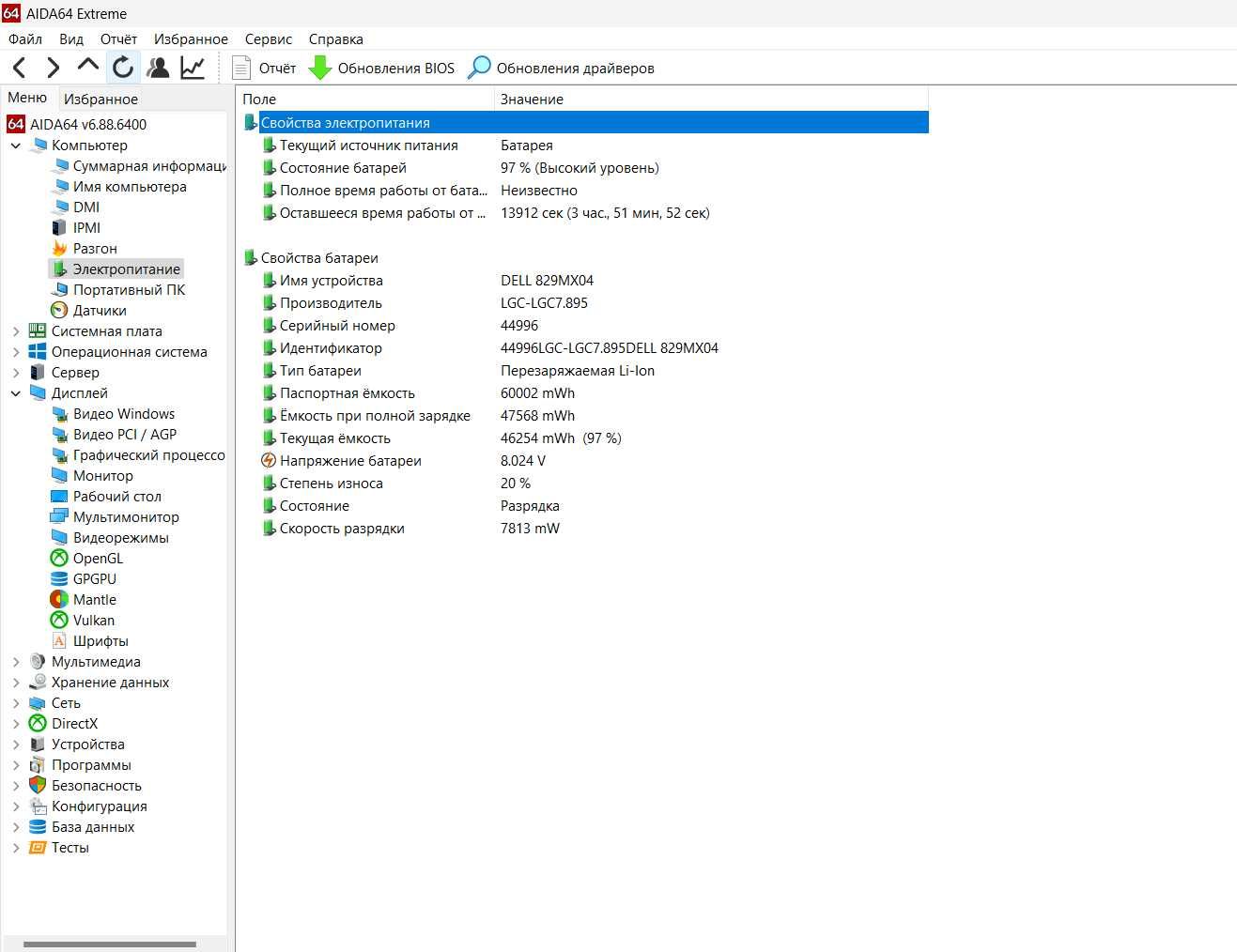Open Шрифты via its letter A icon
This screenshot has width=1237, height=952.
pos(59,641)
